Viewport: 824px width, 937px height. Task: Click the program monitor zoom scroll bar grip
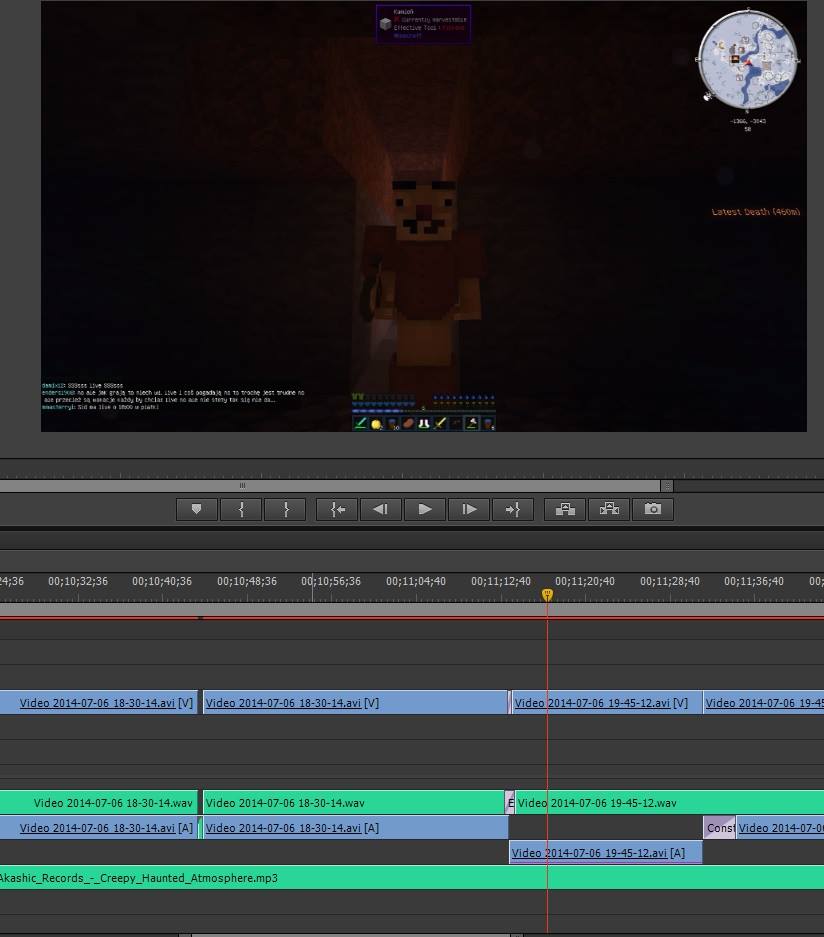click(x=242, y=486)
